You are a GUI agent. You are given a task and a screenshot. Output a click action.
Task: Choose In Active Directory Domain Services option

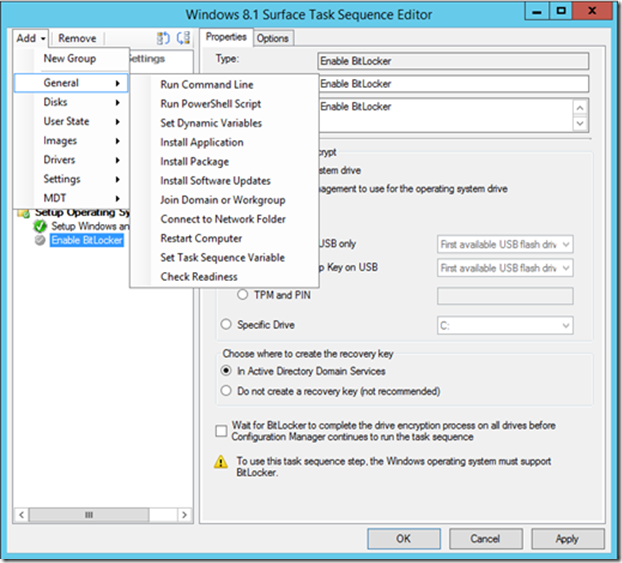(226, 371)
